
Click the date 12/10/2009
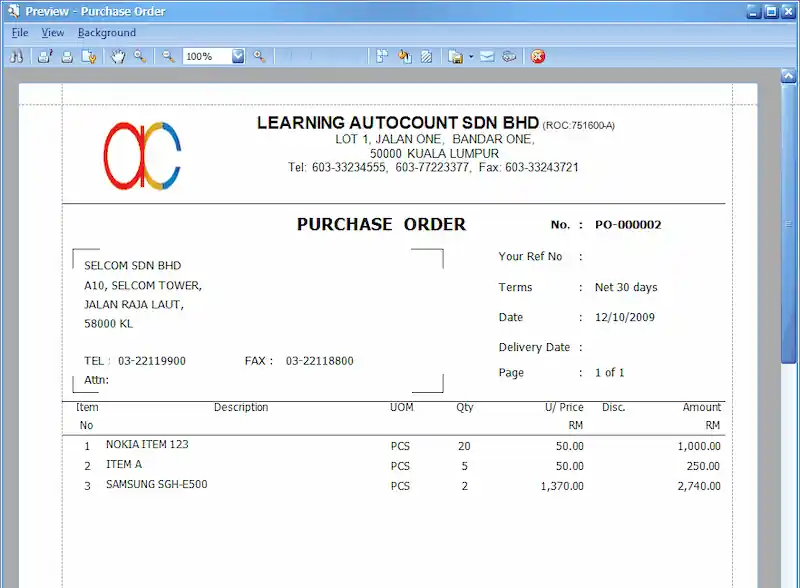(624, 317)
